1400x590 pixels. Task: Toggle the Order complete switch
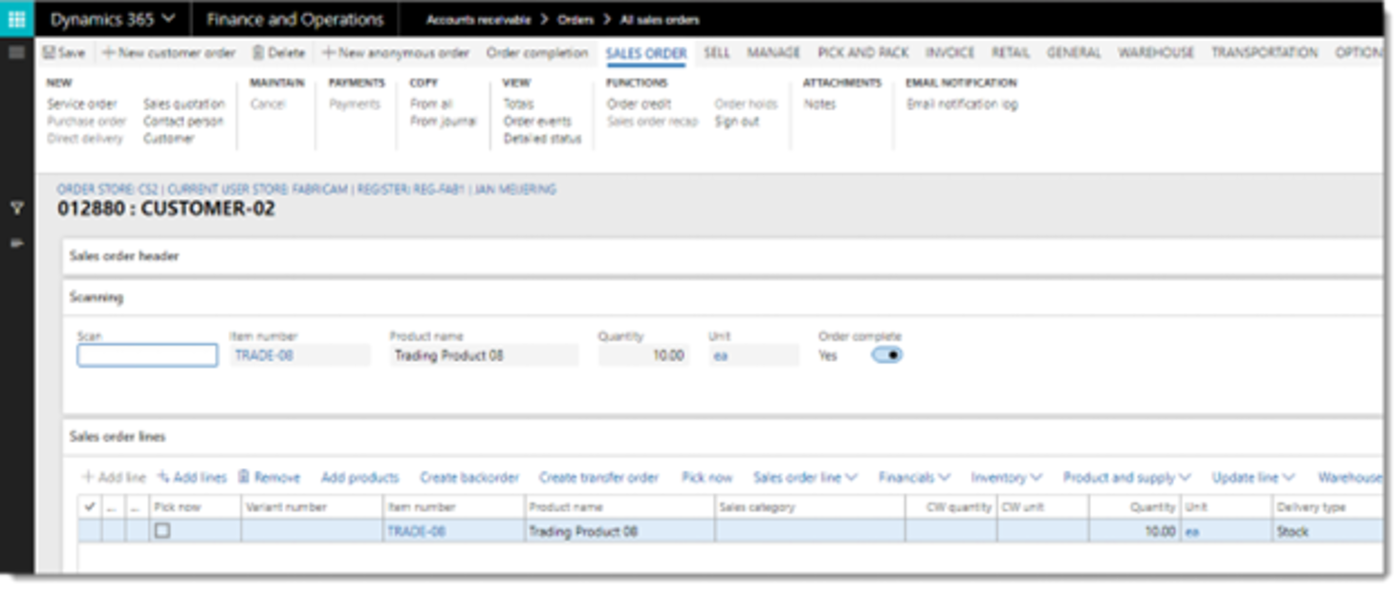(886, 355)
